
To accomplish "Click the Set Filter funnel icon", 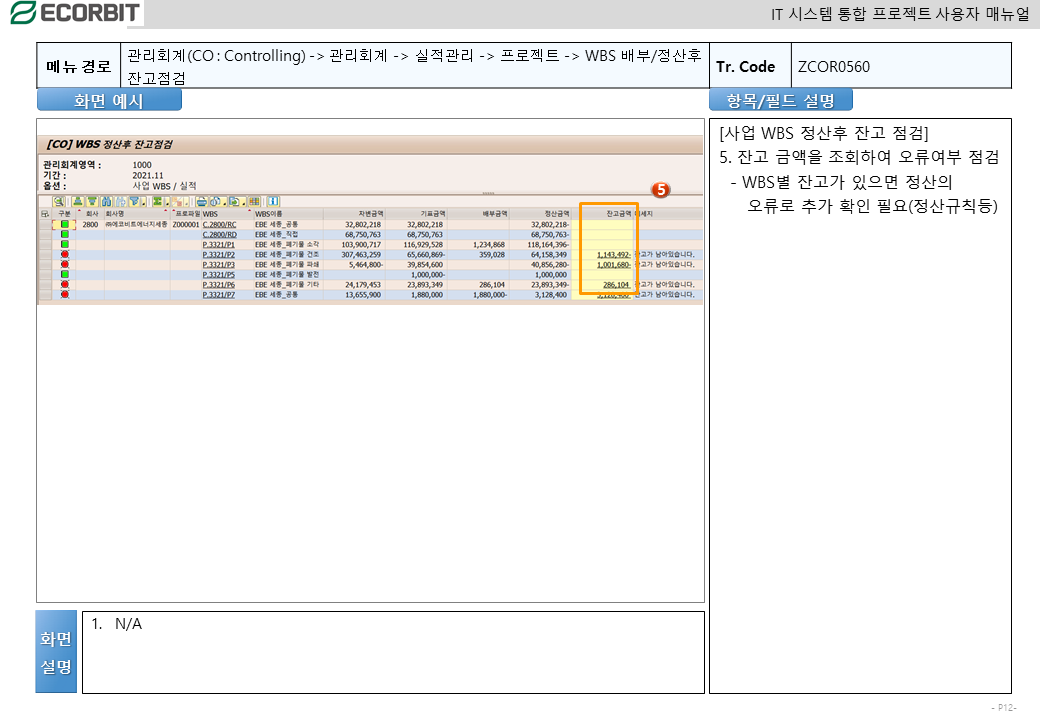I will coord(132,201).
